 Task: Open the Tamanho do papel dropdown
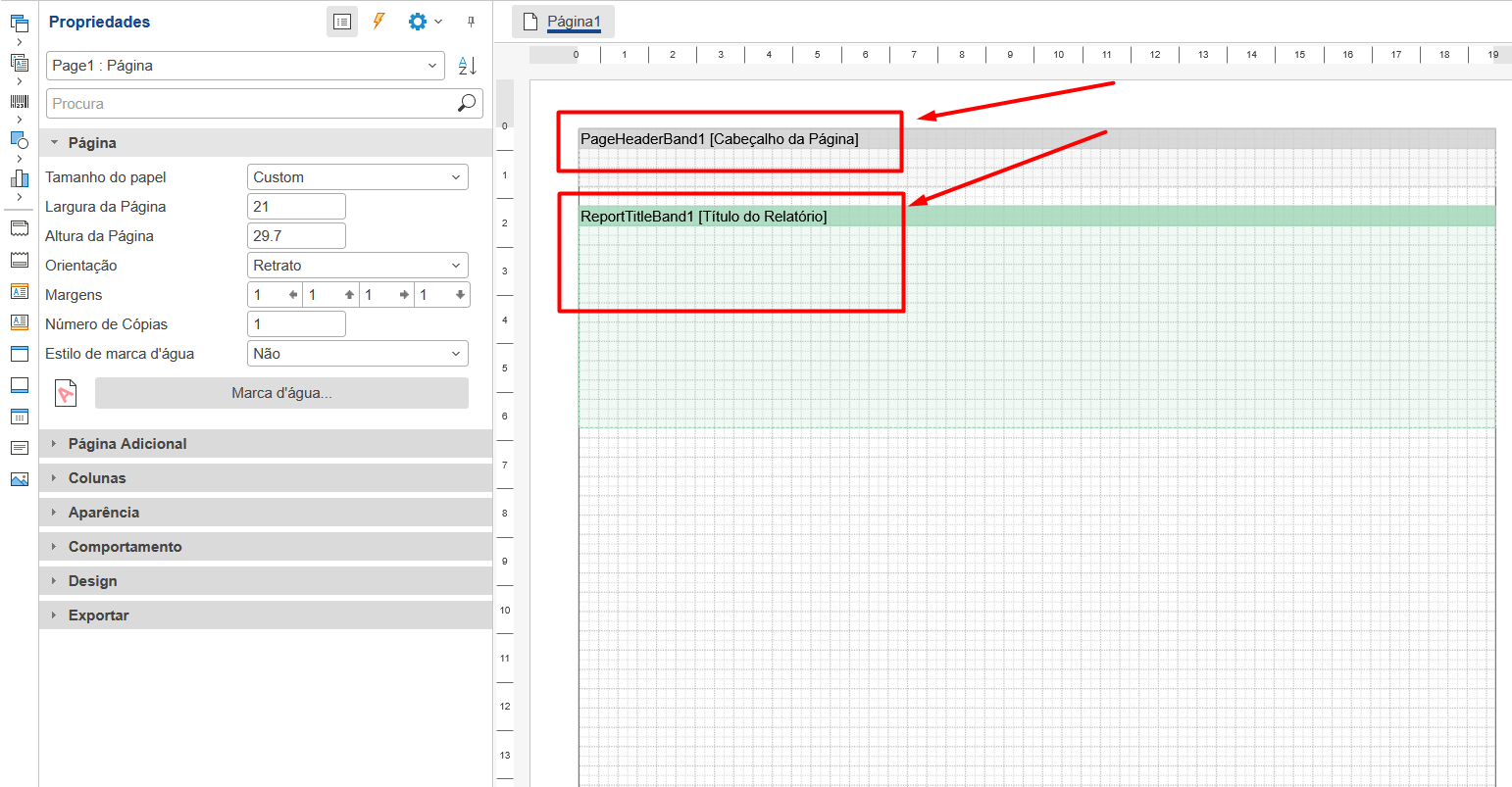coord(357,177)
